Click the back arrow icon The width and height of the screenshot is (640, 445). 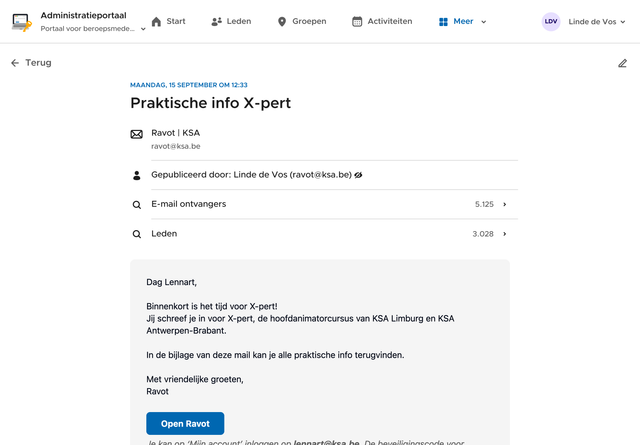click(x=15, y=63)
